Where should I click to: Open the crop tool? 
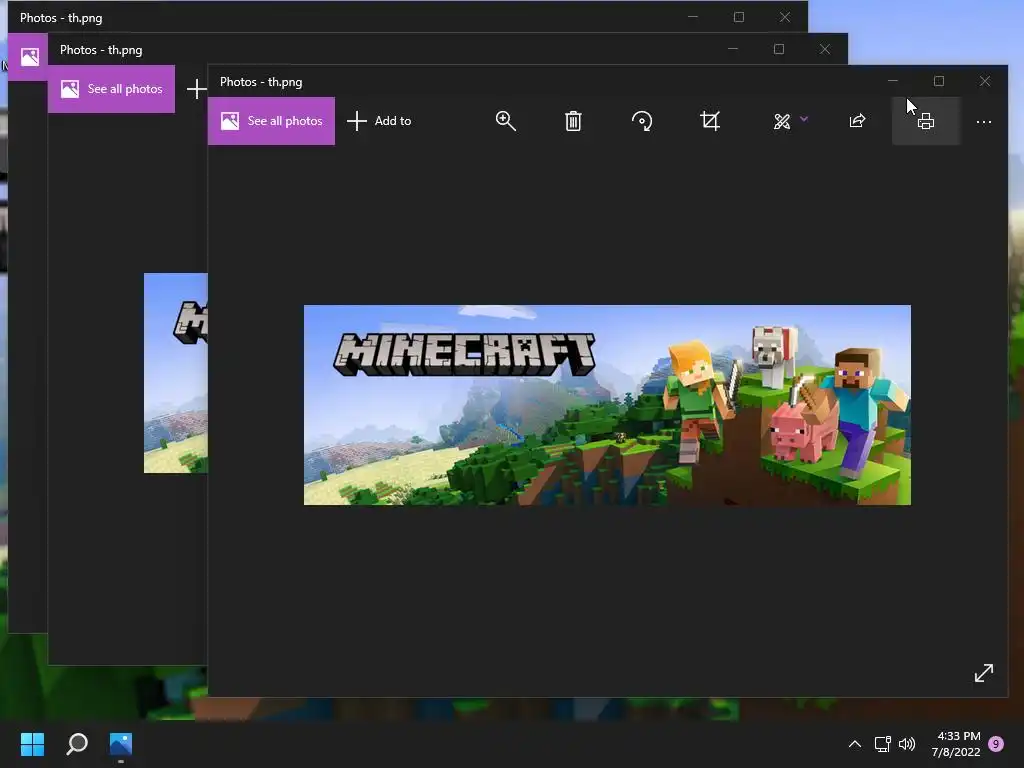(x=710, y=121)
